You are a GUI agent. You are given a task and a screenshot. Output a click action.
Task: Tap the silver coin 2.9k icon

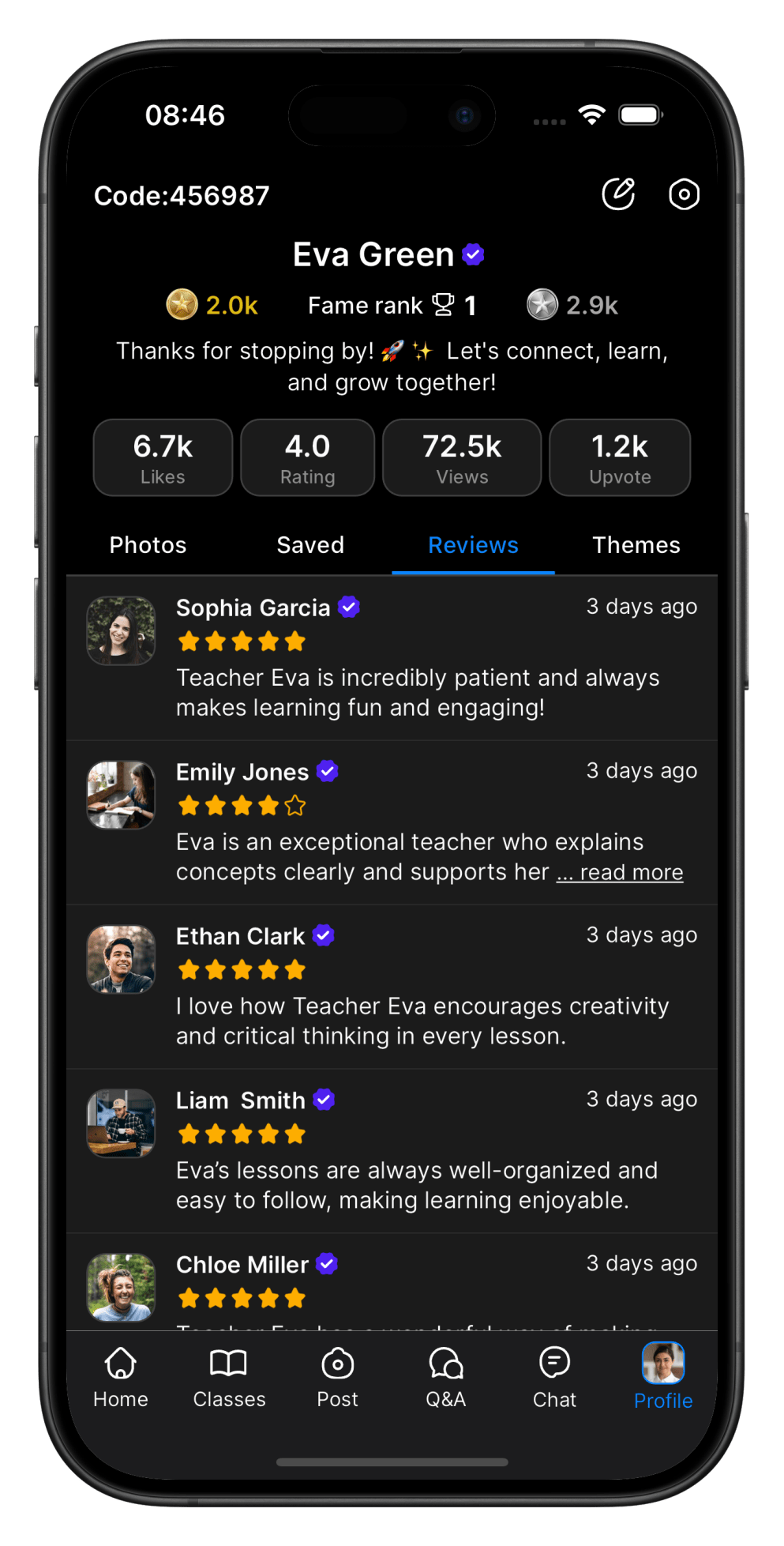[x=542, y=304]
